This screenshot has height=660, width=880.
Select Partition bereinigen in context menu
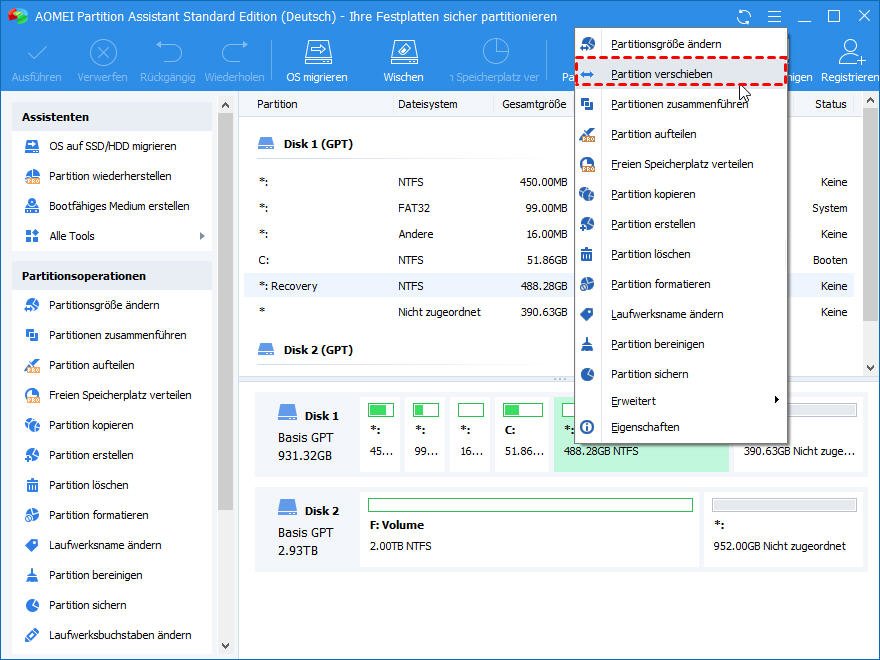[681, 344]
